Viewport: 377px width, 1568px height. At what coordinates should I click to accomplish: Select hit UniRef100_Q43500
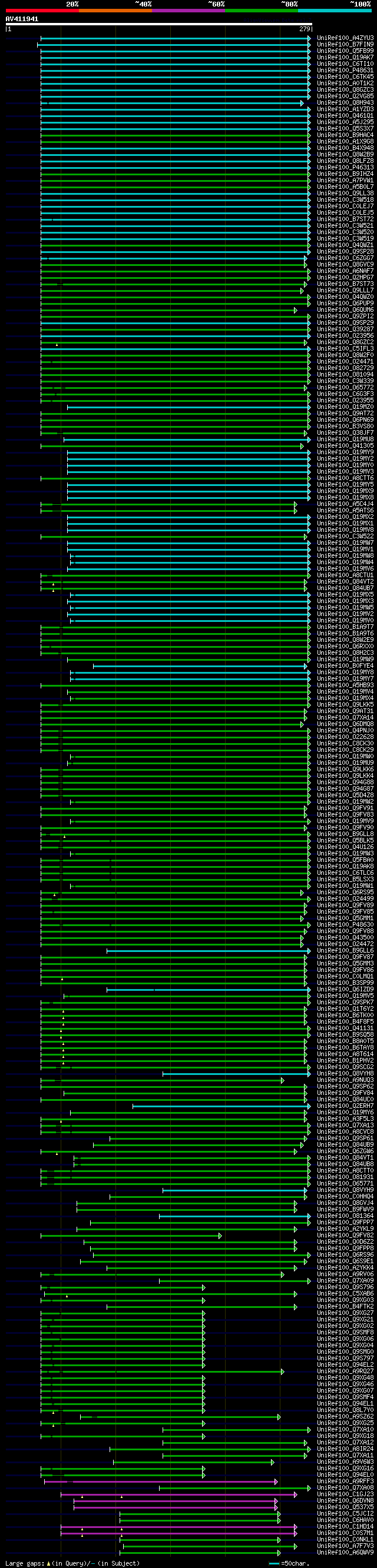click(345, 937)
